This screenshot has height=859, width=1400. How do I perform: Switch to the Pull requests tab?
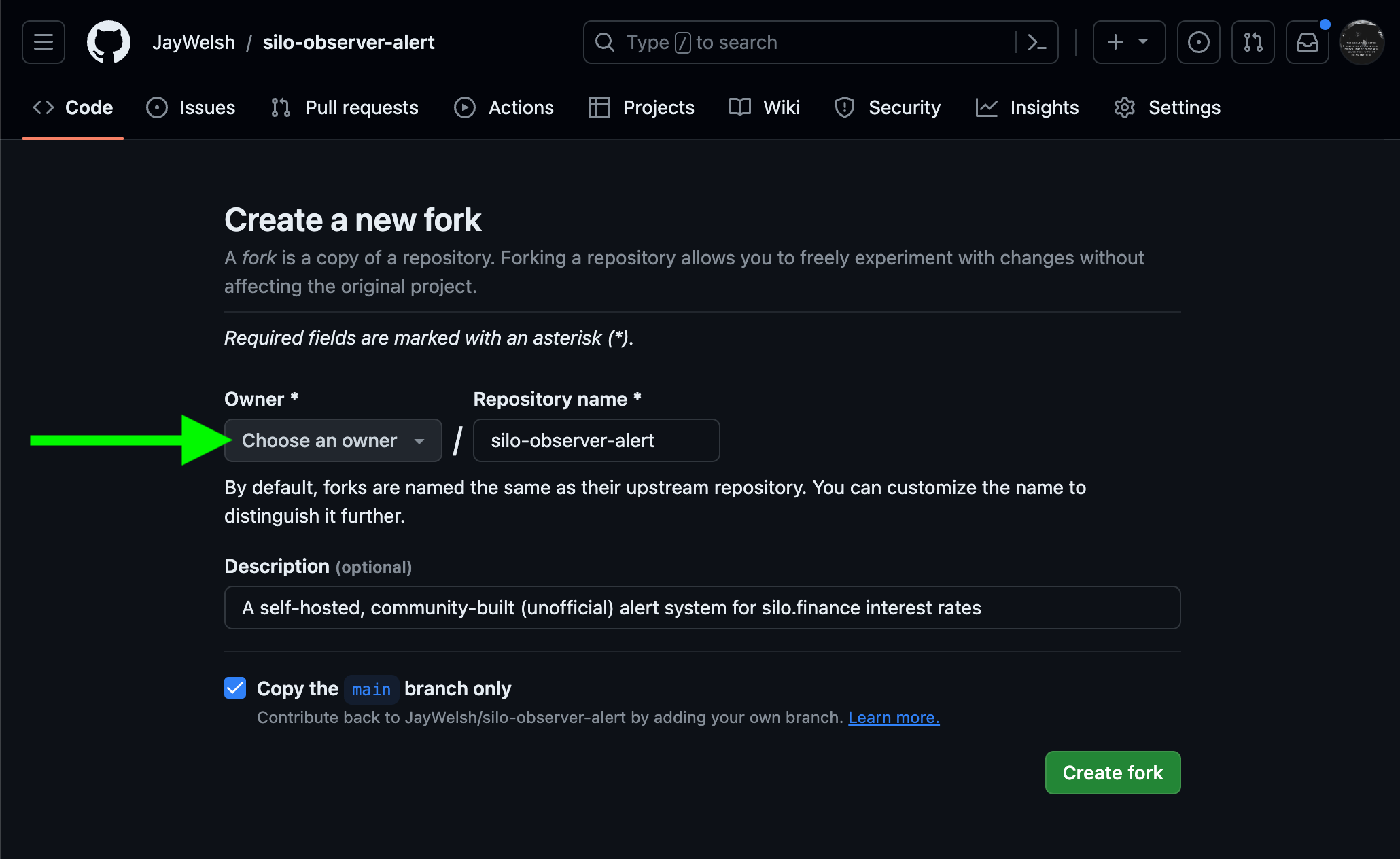pos(345,107)
